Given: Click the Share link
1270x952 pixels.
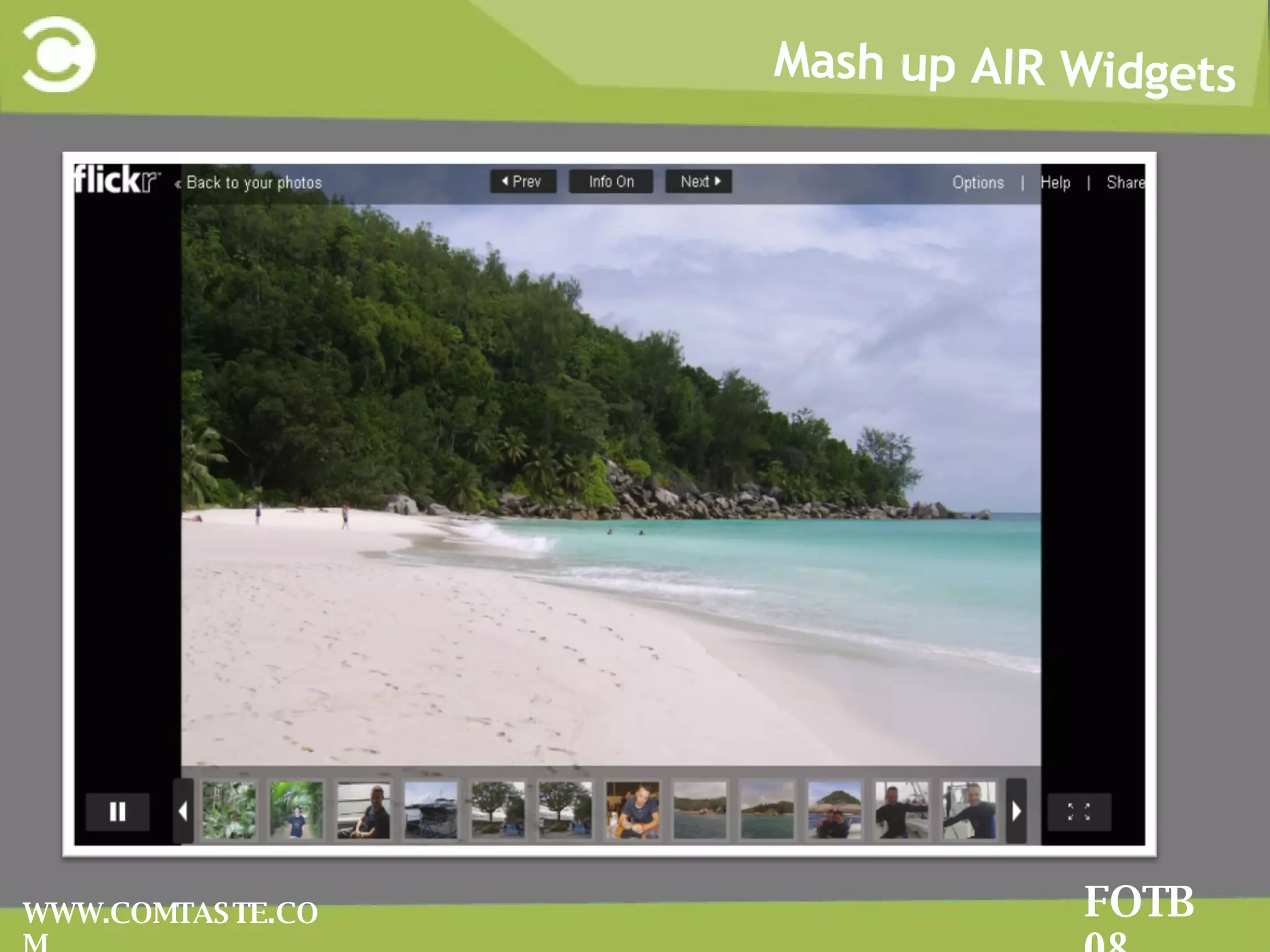Looking at the screenshot, I should pyautogui.click(x=1126, y=183).
